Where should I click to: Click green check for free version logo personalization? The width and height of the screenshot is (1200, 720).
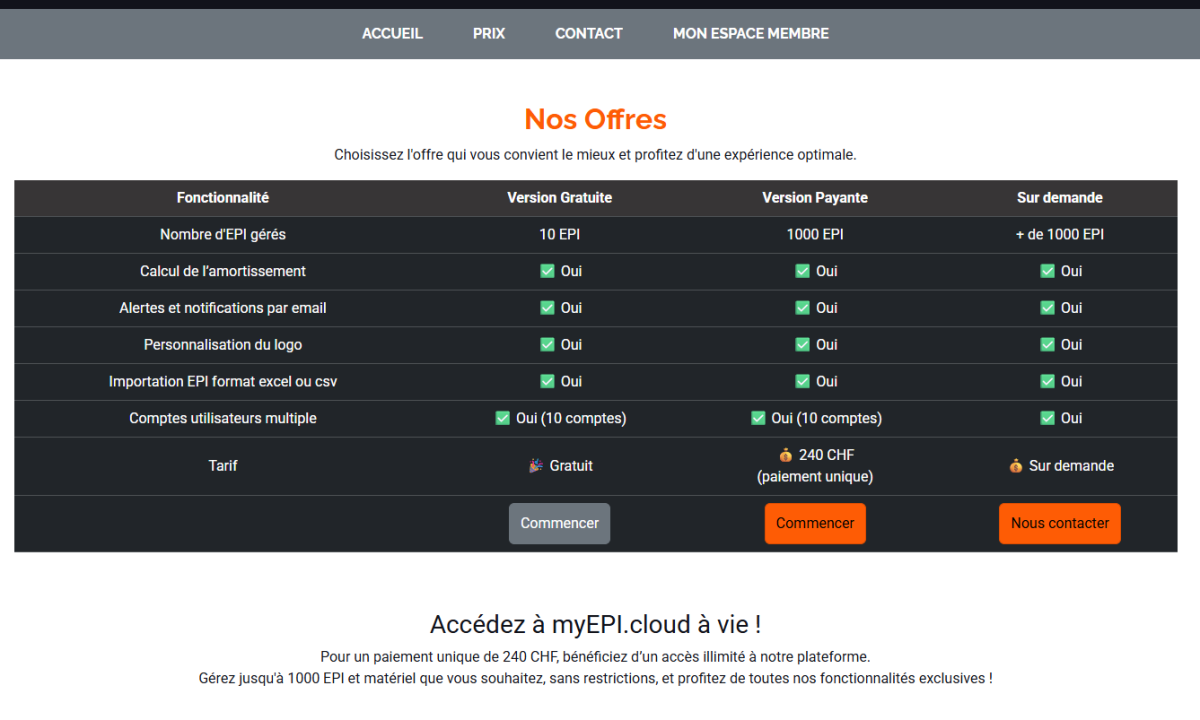pos(547,345)
